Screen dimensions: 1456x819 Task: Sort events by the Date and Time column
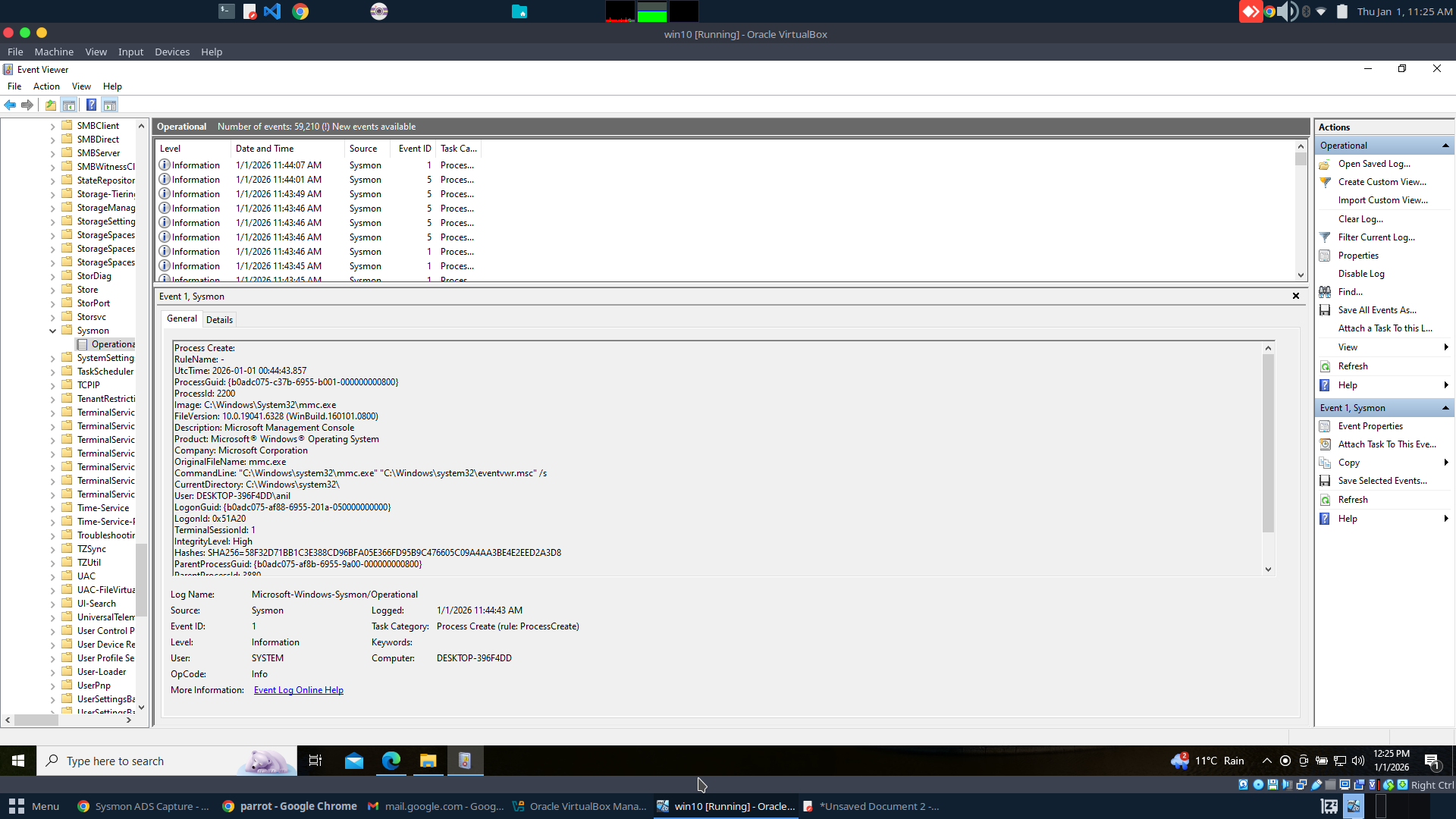(x=287, y=149)
